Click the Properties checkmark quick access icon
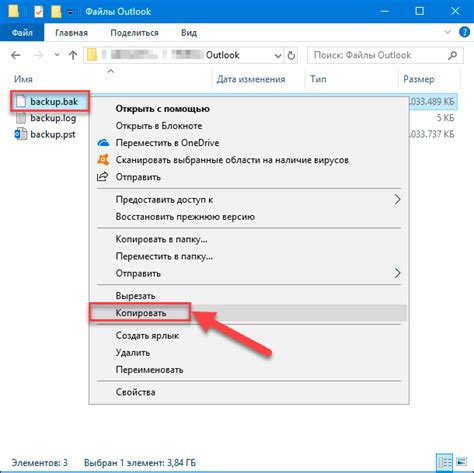This screenshot has width=474, height=473. click(39, 12)
